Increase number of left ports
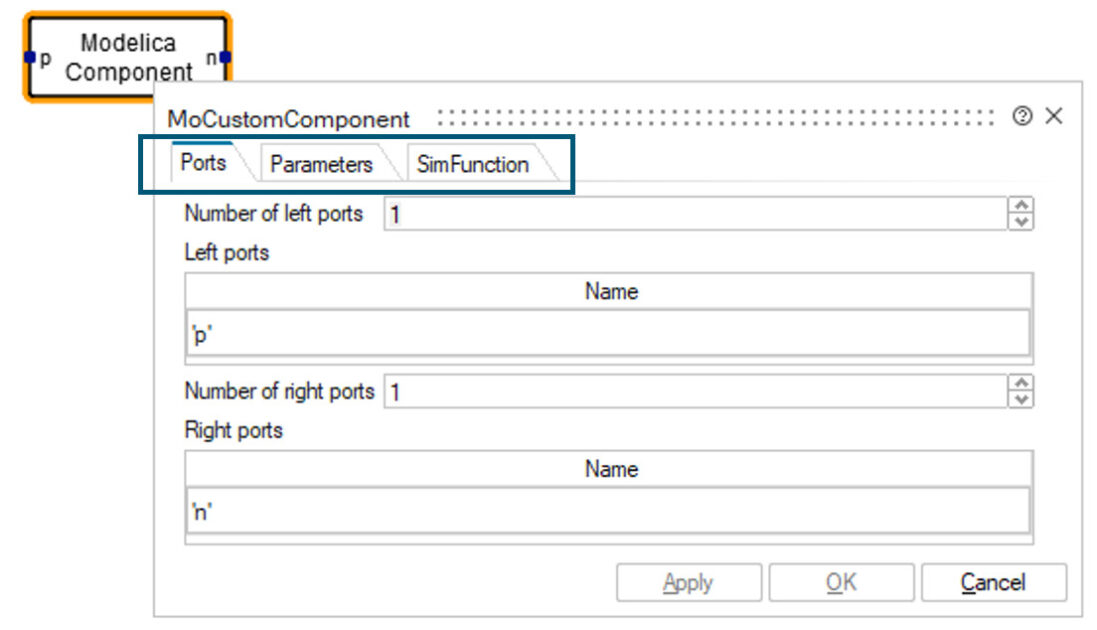The height and width of the screenshot is (630, 1097). click(x=1021, y=206)
